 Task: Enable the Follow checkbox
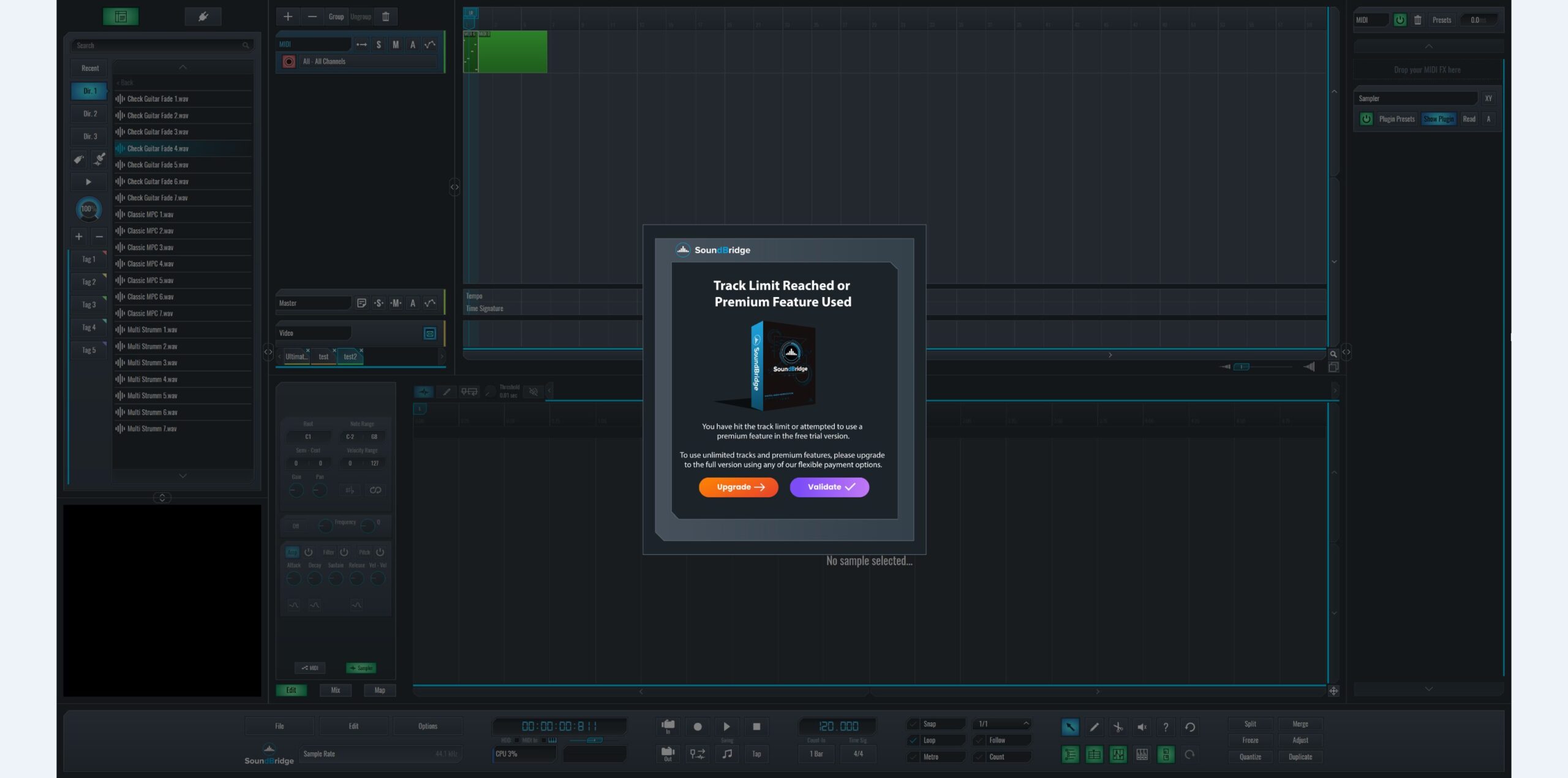[x=979, y=740]
